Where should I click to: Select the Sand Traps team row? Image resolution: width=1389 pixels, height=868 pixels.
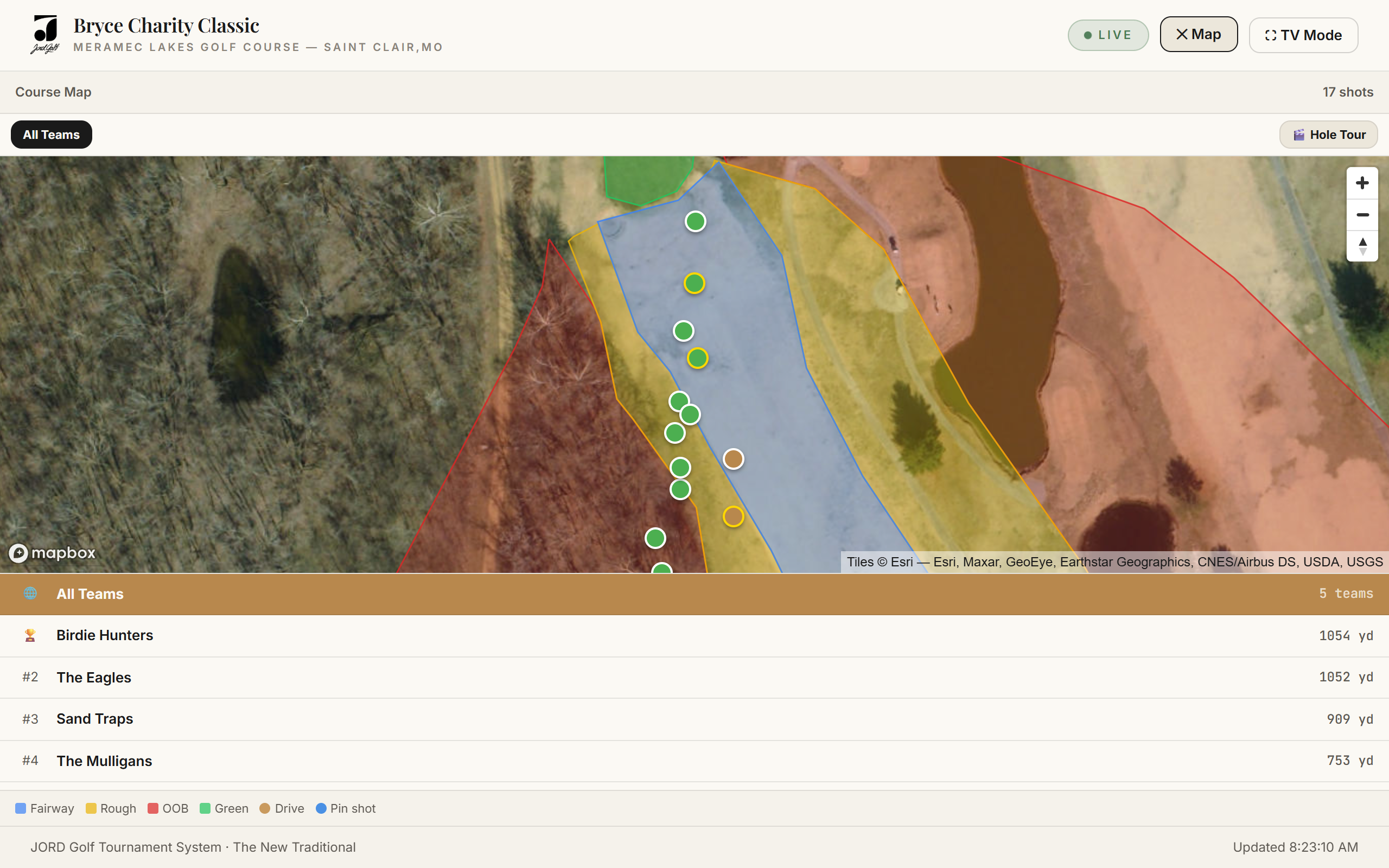point(694,719)
